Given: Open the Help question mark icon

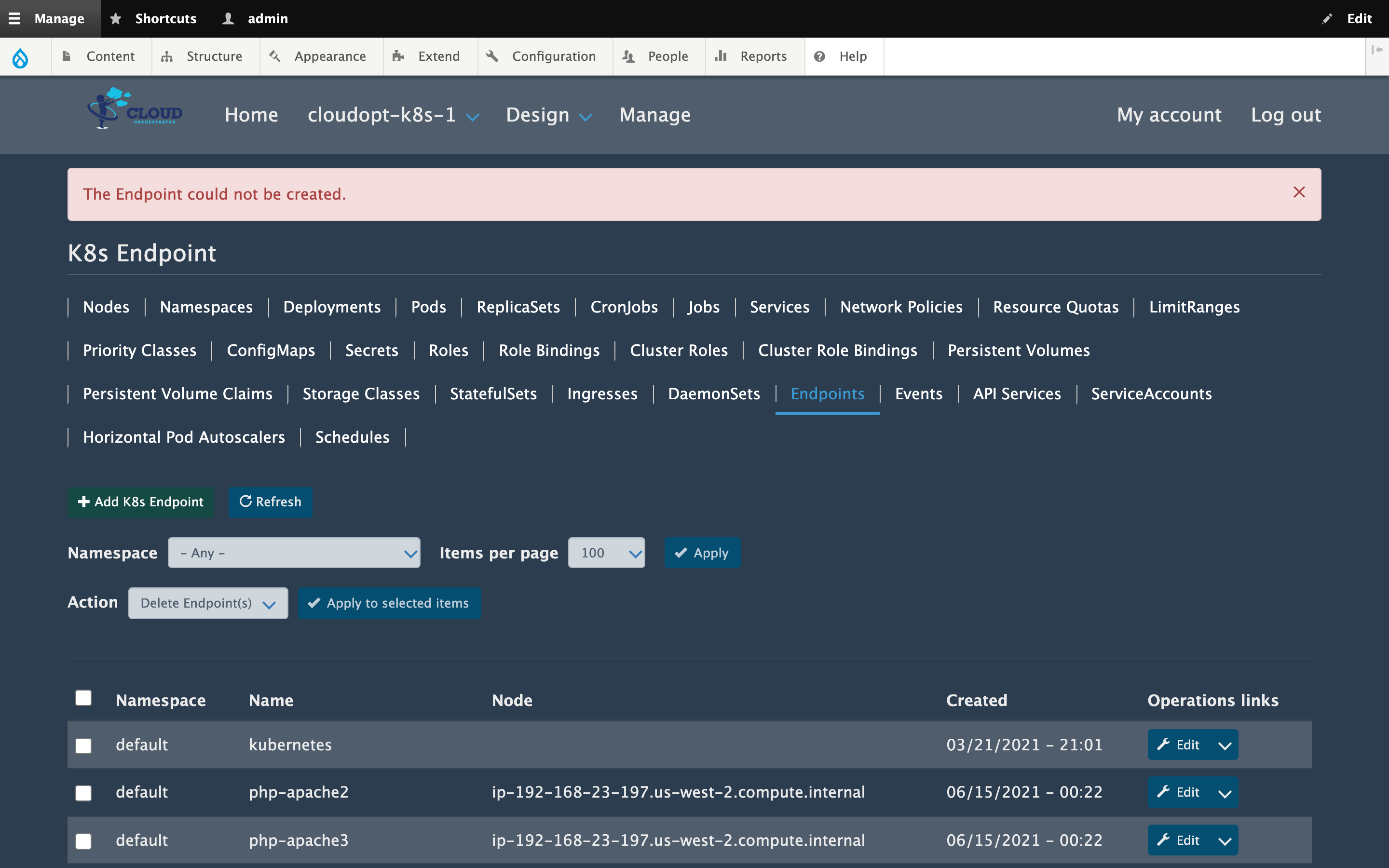Looking at the screenshot, I should point(819,56).
